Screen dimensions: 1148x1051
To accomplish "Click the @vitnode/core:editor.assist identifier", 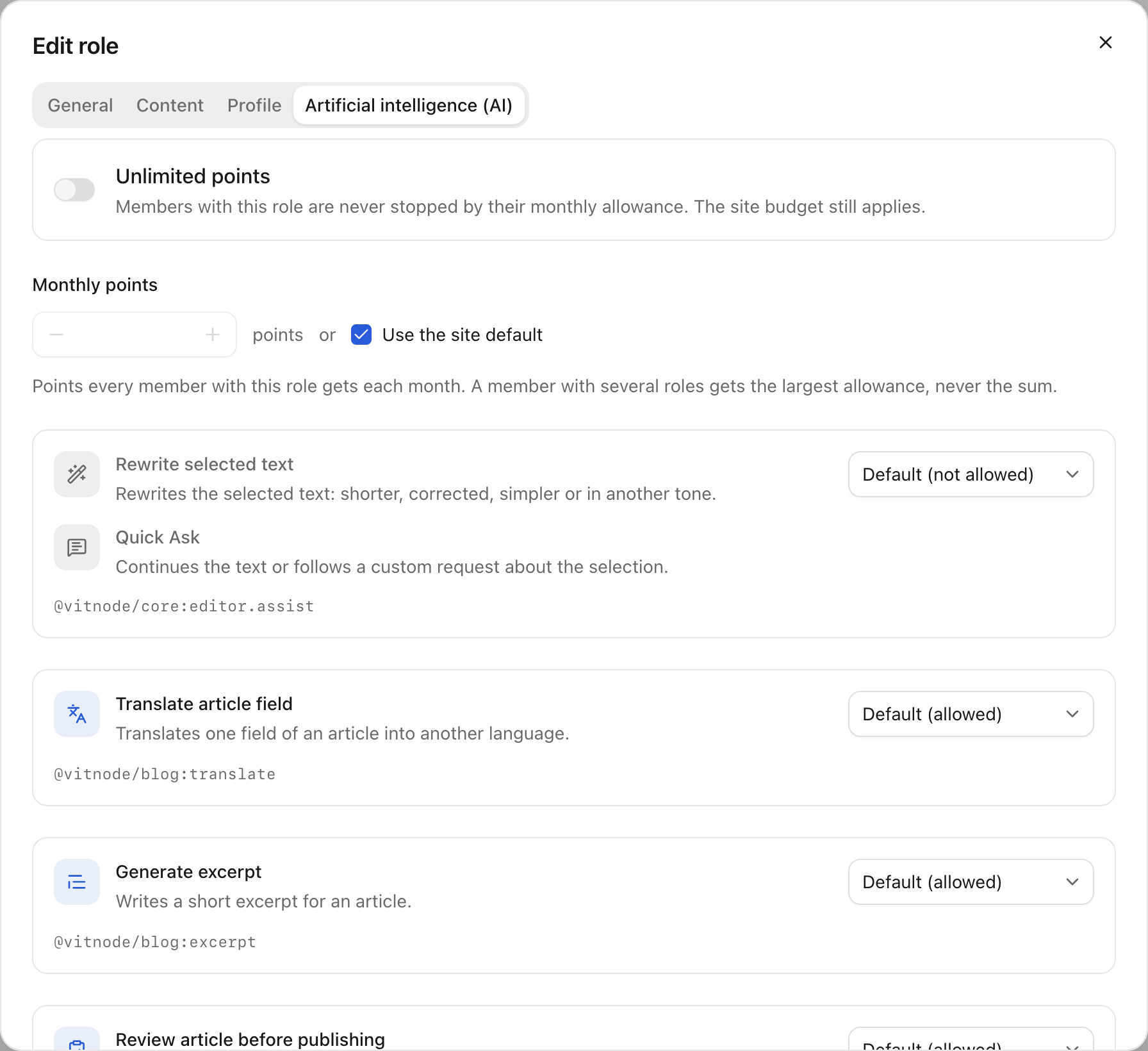I will 184,606.
